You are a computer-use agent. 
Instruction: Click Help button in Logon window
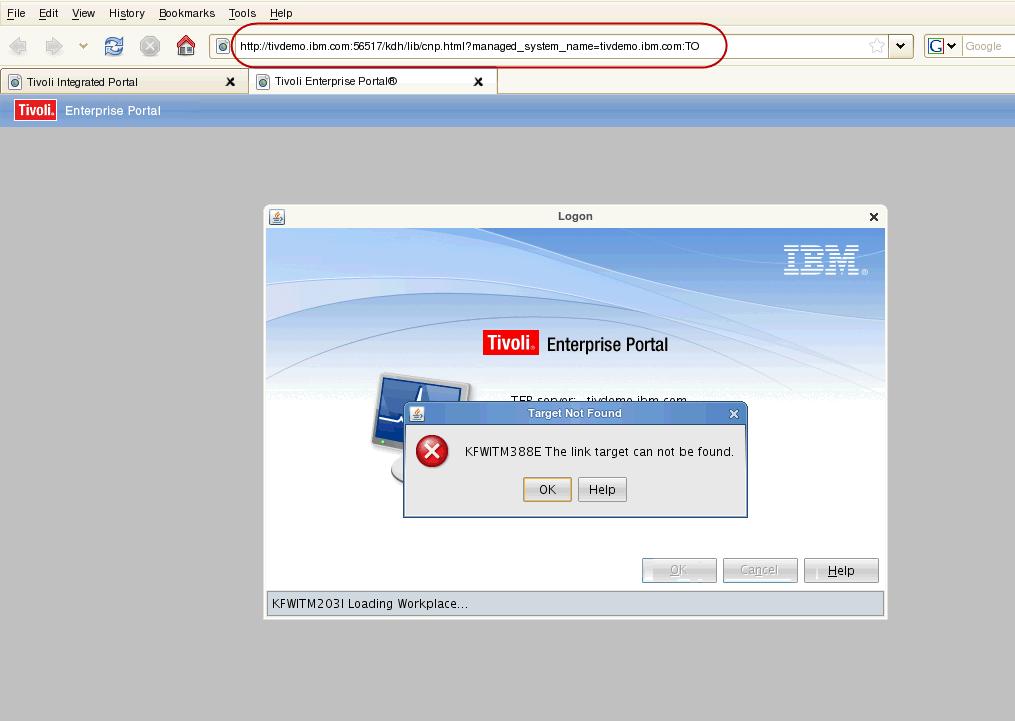841,570
